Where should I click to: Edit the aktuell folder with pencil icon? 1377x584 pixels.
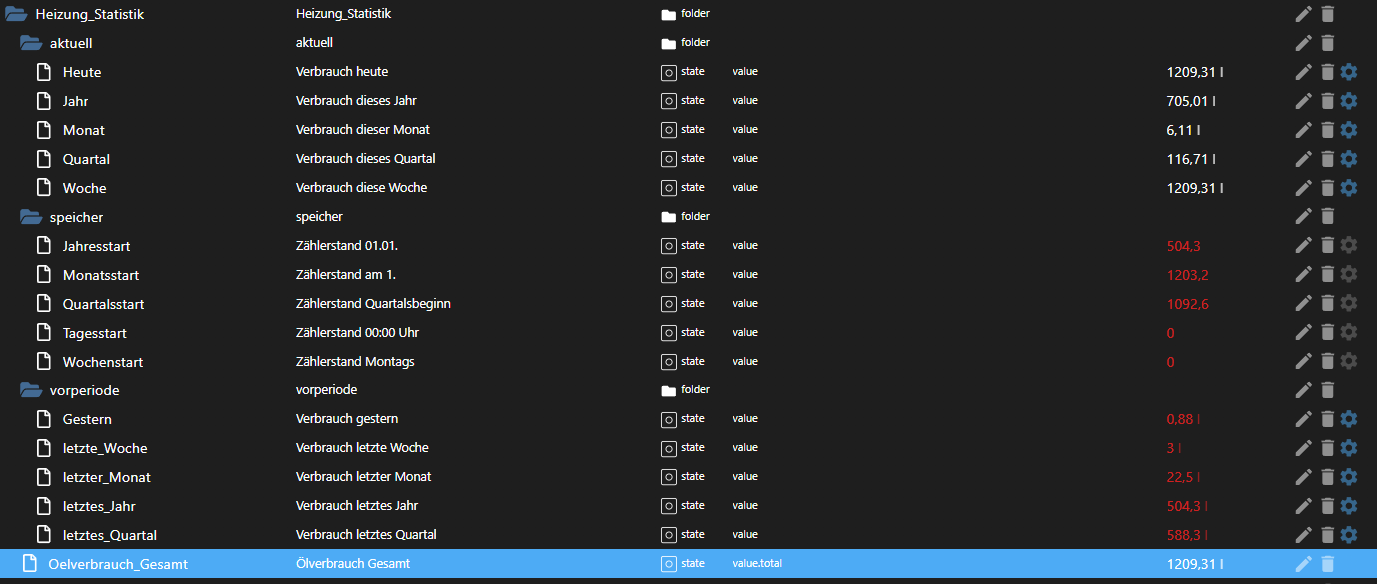1303,43
